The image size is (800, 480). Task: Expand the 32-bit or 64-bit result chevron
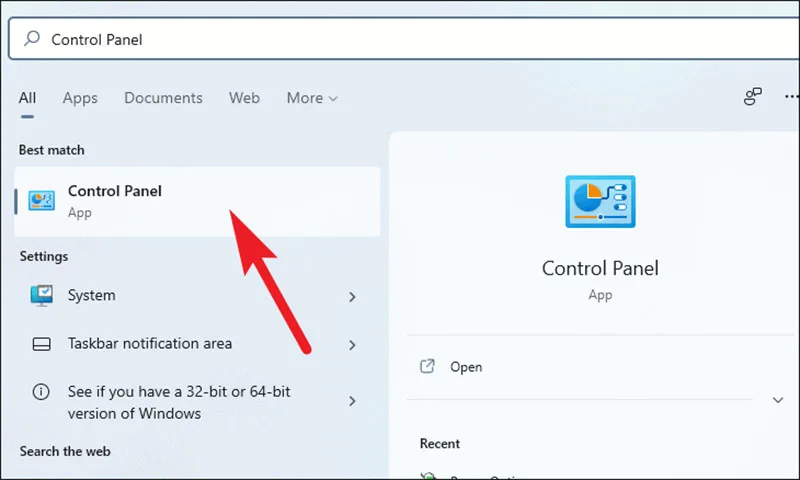pyautogui.click(x=352, y=401)
